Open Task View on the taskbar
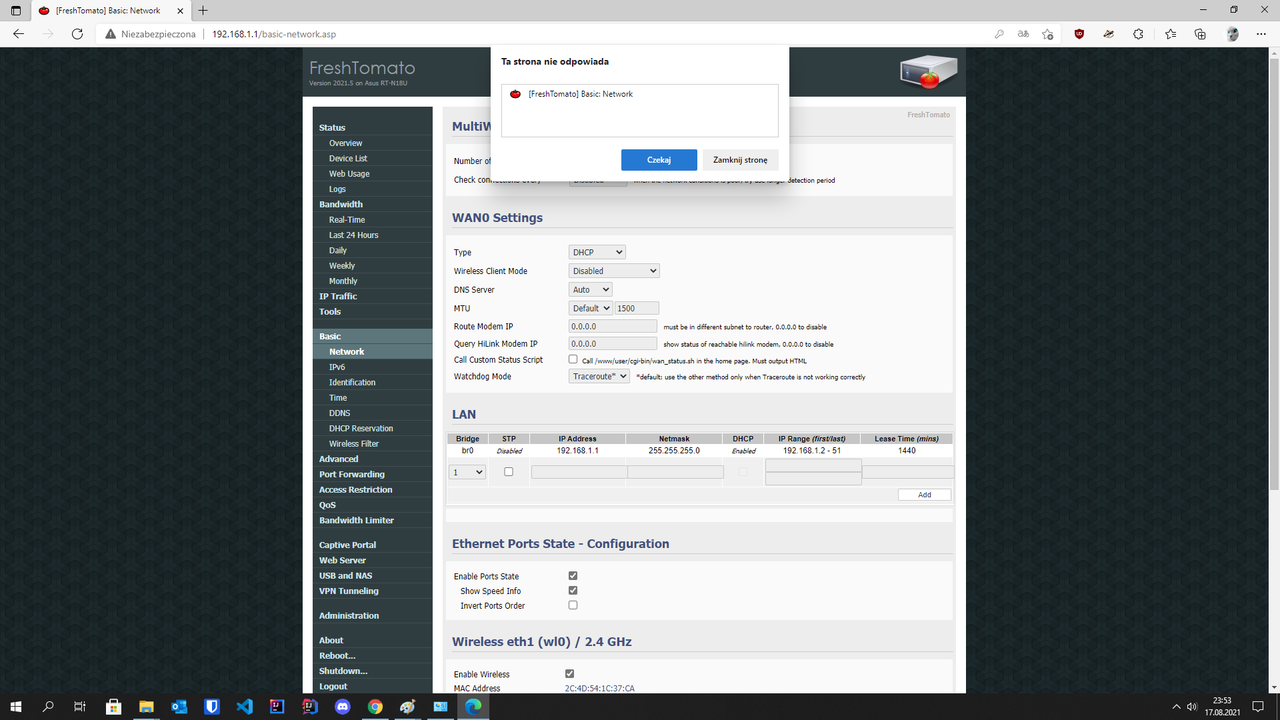The height and width of the screenshot is (720, 1280). (80, 706)
